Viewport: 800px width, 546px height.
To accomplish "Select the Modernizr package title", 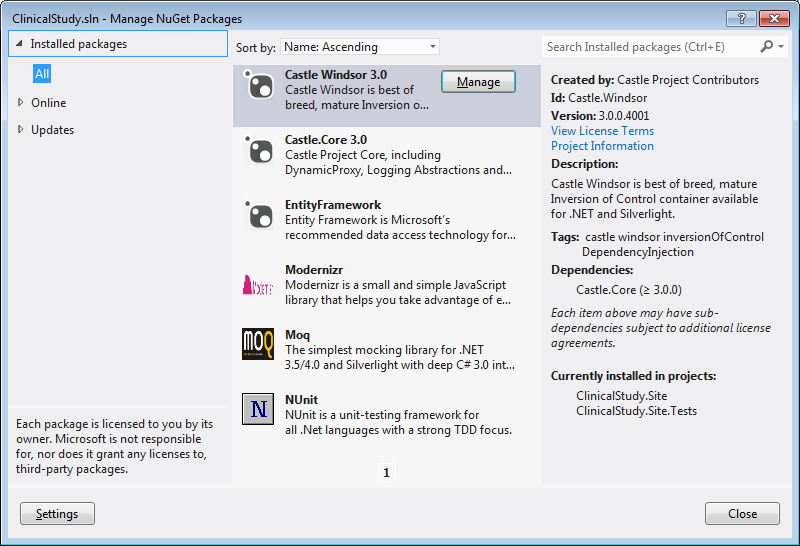I will click(x=314, y=269).
